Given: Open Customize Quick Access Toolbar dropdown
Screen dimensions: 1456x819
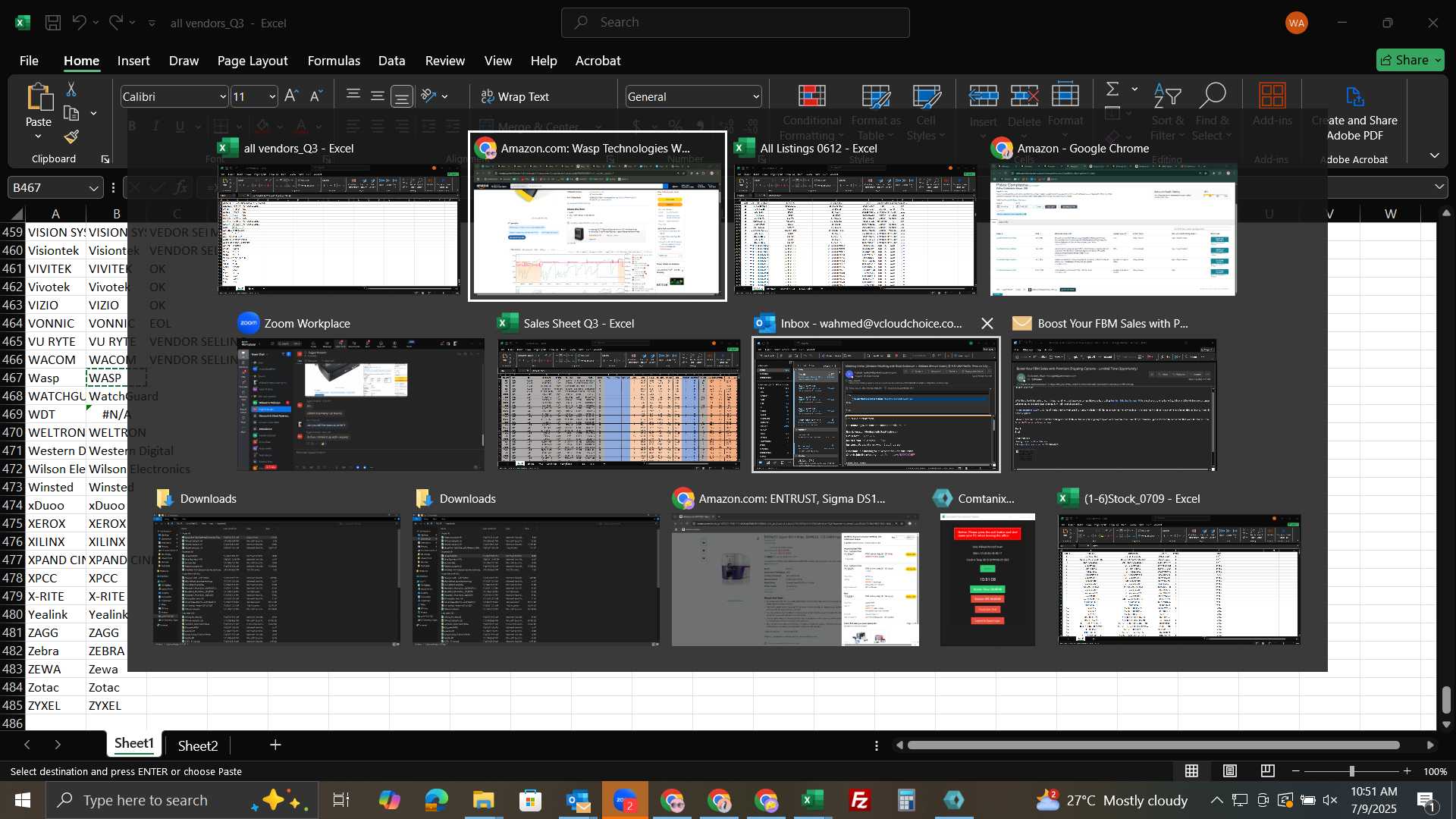Looking at the screenshot, I should point(152,24).
